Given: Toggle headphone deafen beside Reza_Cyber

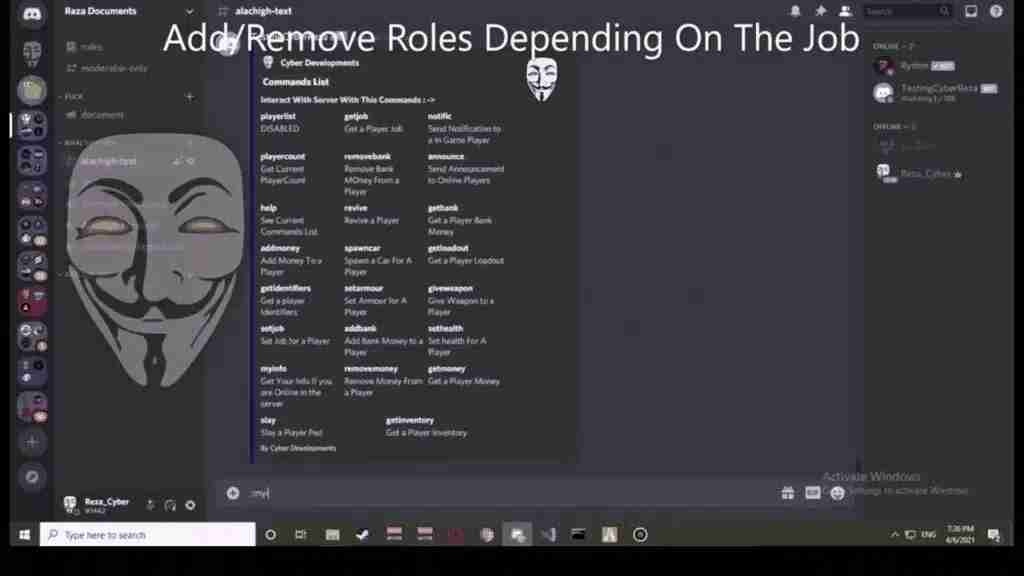Looking at the screenshot, I should pyautogui.click(x=170, y=505).
